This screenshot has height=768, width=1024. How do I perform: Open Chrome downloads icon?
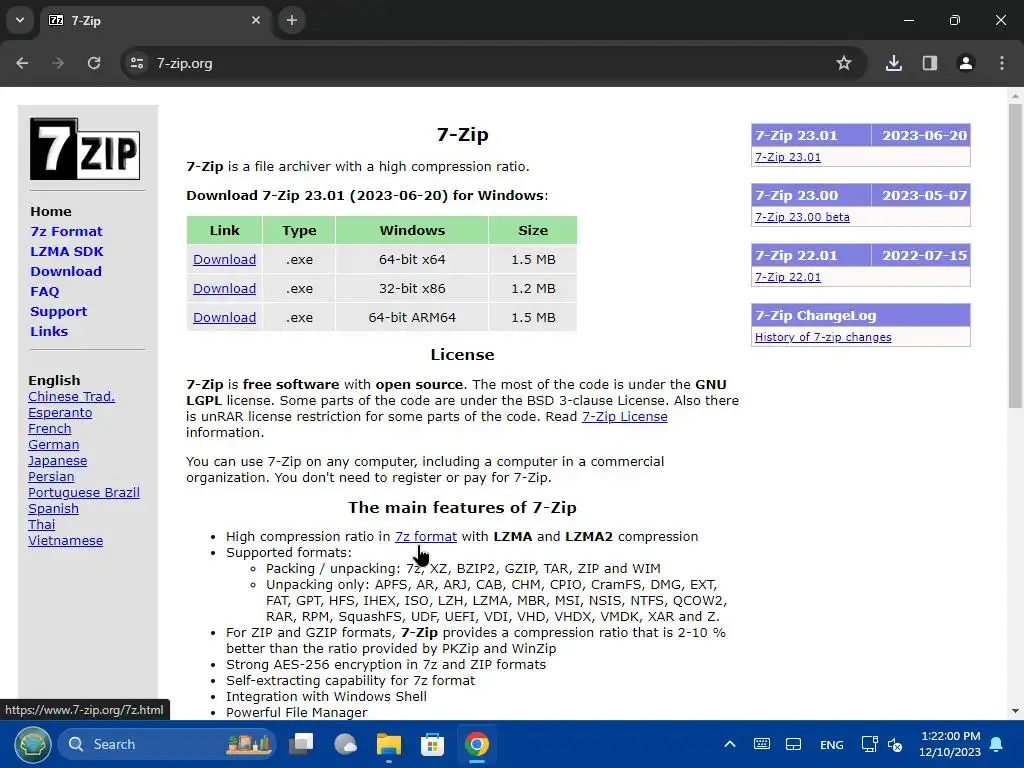[894, 63]
